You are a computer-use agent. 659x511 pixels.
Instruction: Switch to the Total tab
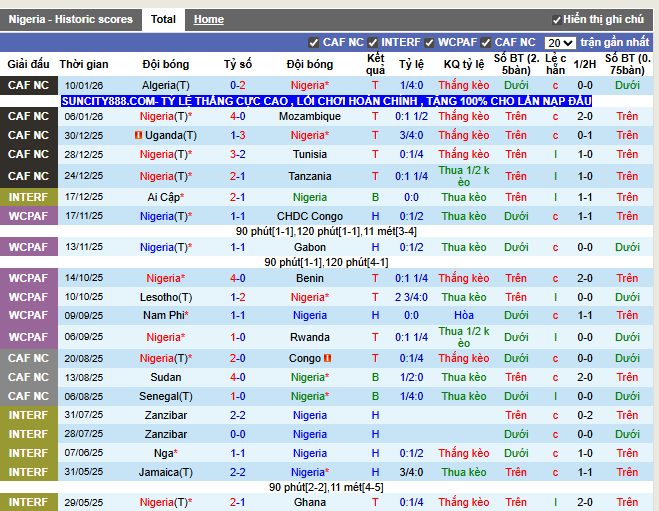(x=163, y=19)
